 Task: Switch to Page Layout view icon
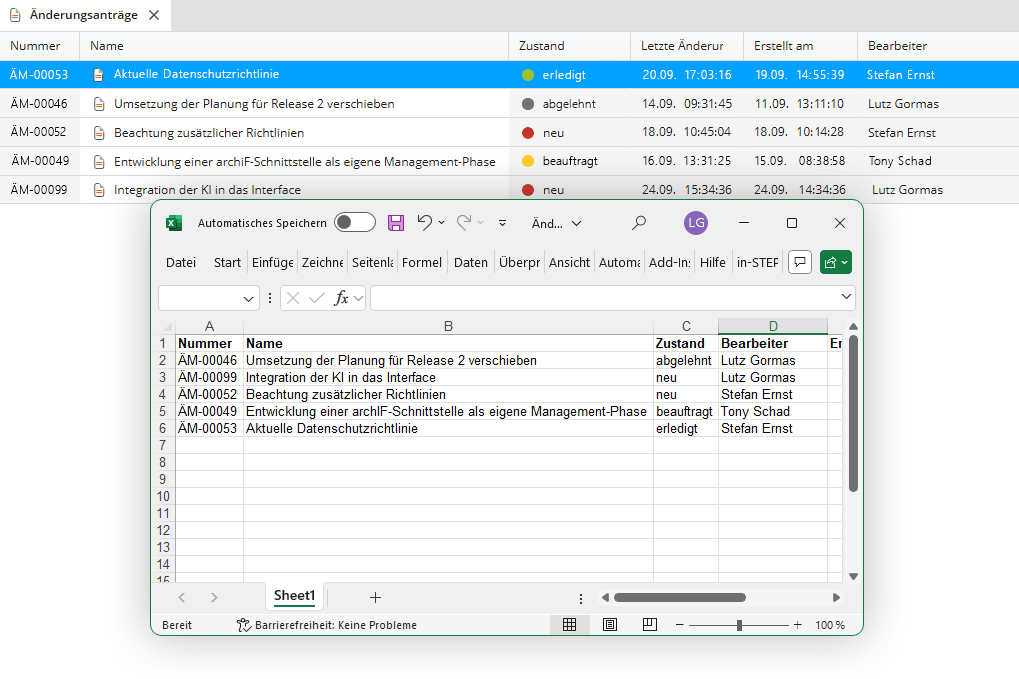click(x=609, y=625)
